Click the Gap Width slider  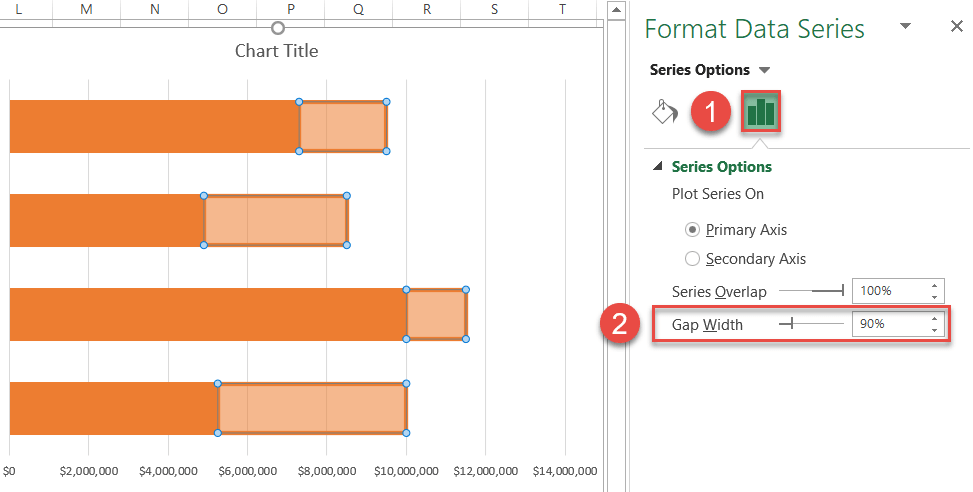tap(812, 323)
